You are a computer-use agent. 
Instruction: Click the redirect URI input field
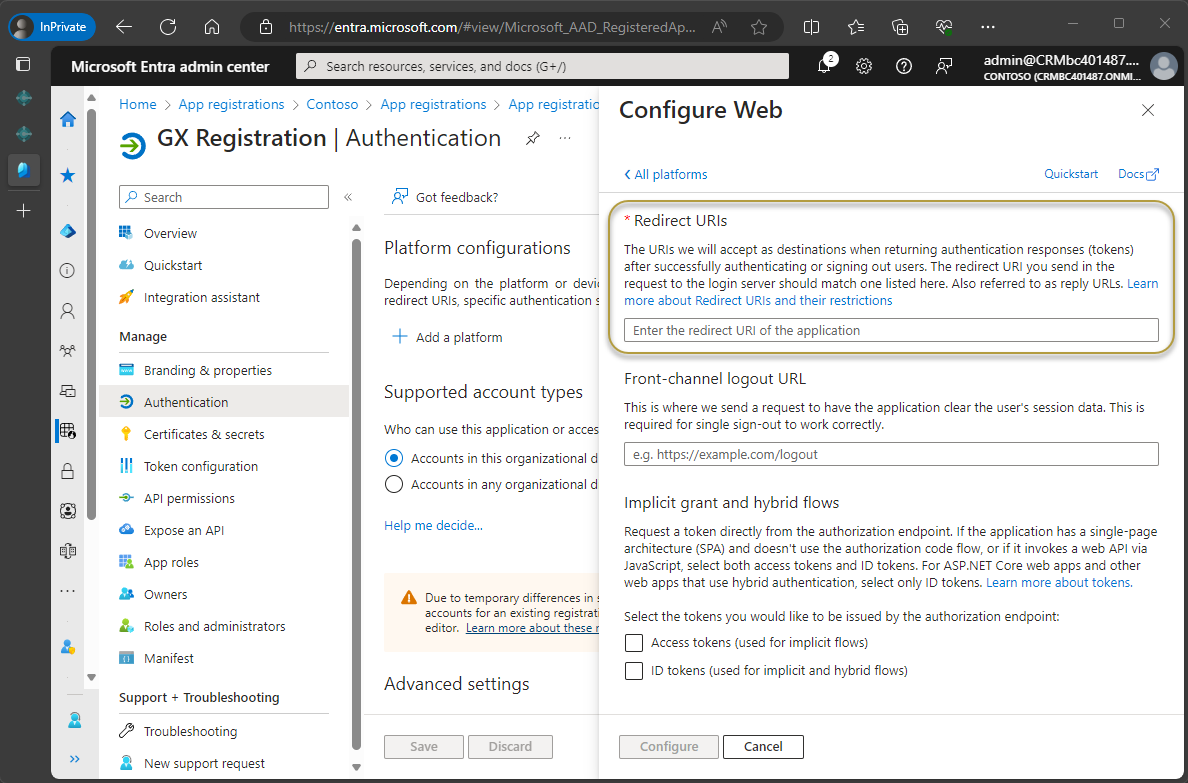coord(890,330)
